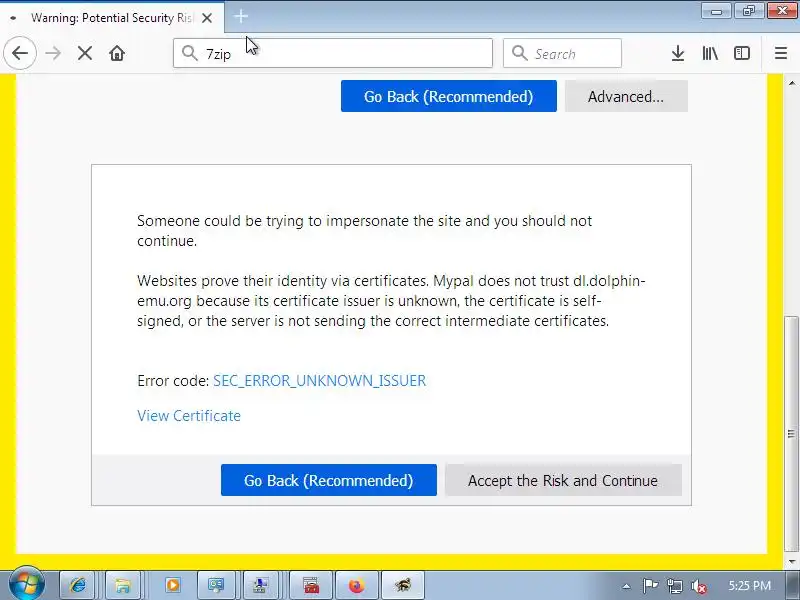Switch to Firefox in the taskbar
This screenshot has width=800, height=600.
point(357,585)
